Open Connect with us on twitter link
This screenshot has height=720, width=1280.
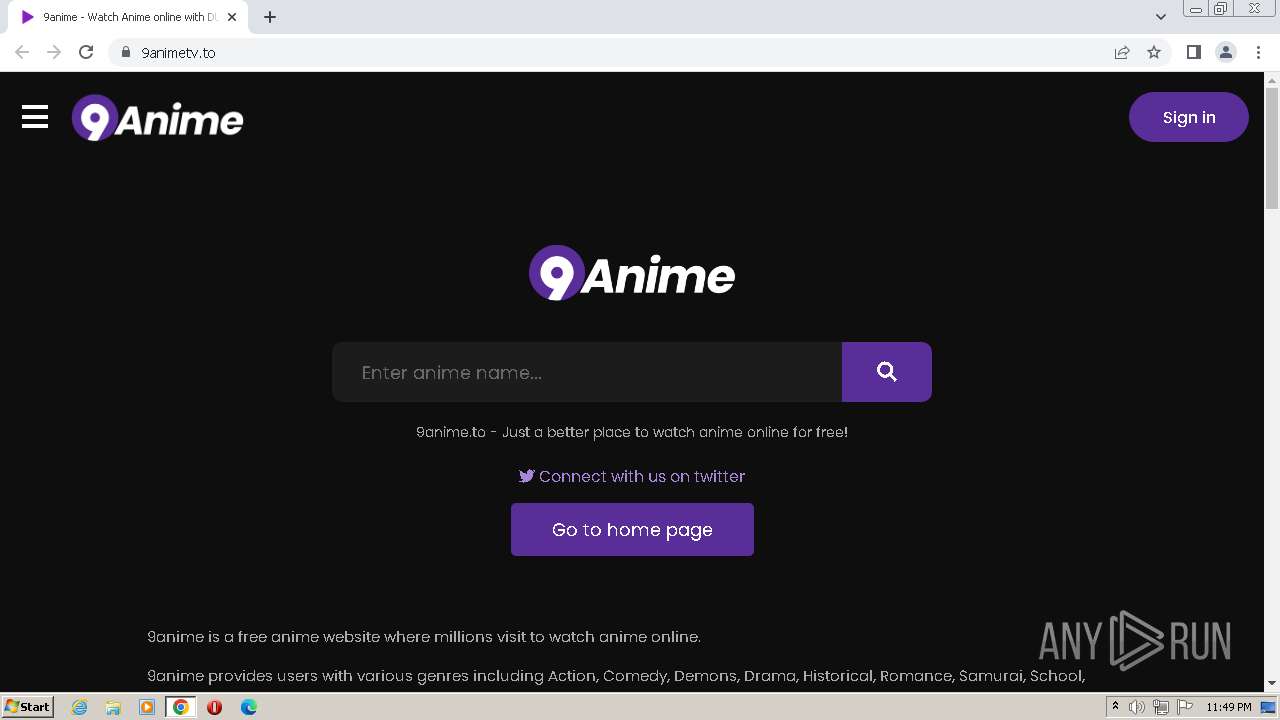(632, 476)
